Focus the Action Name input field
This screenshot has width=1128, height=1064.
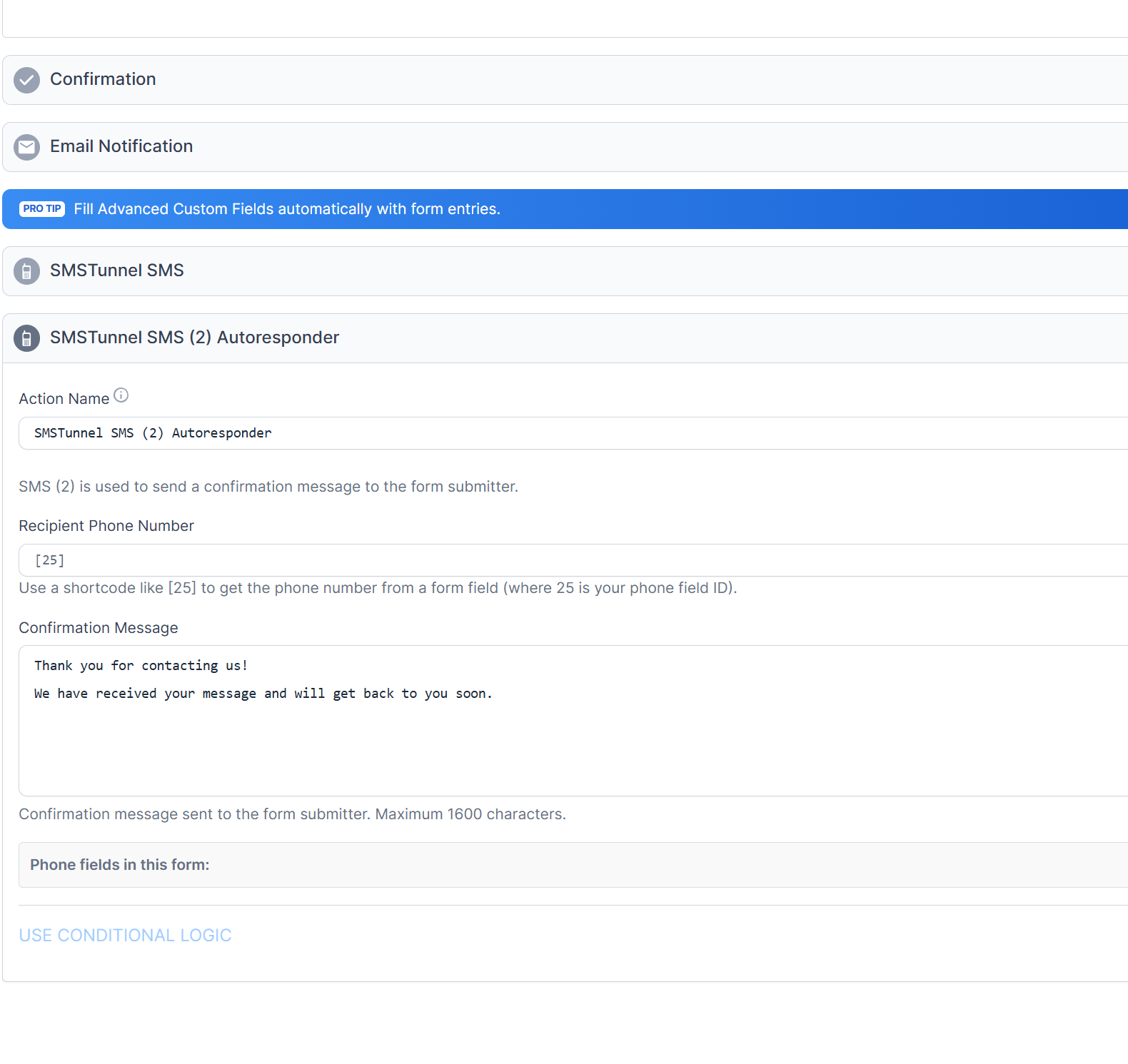coord(573,433)
